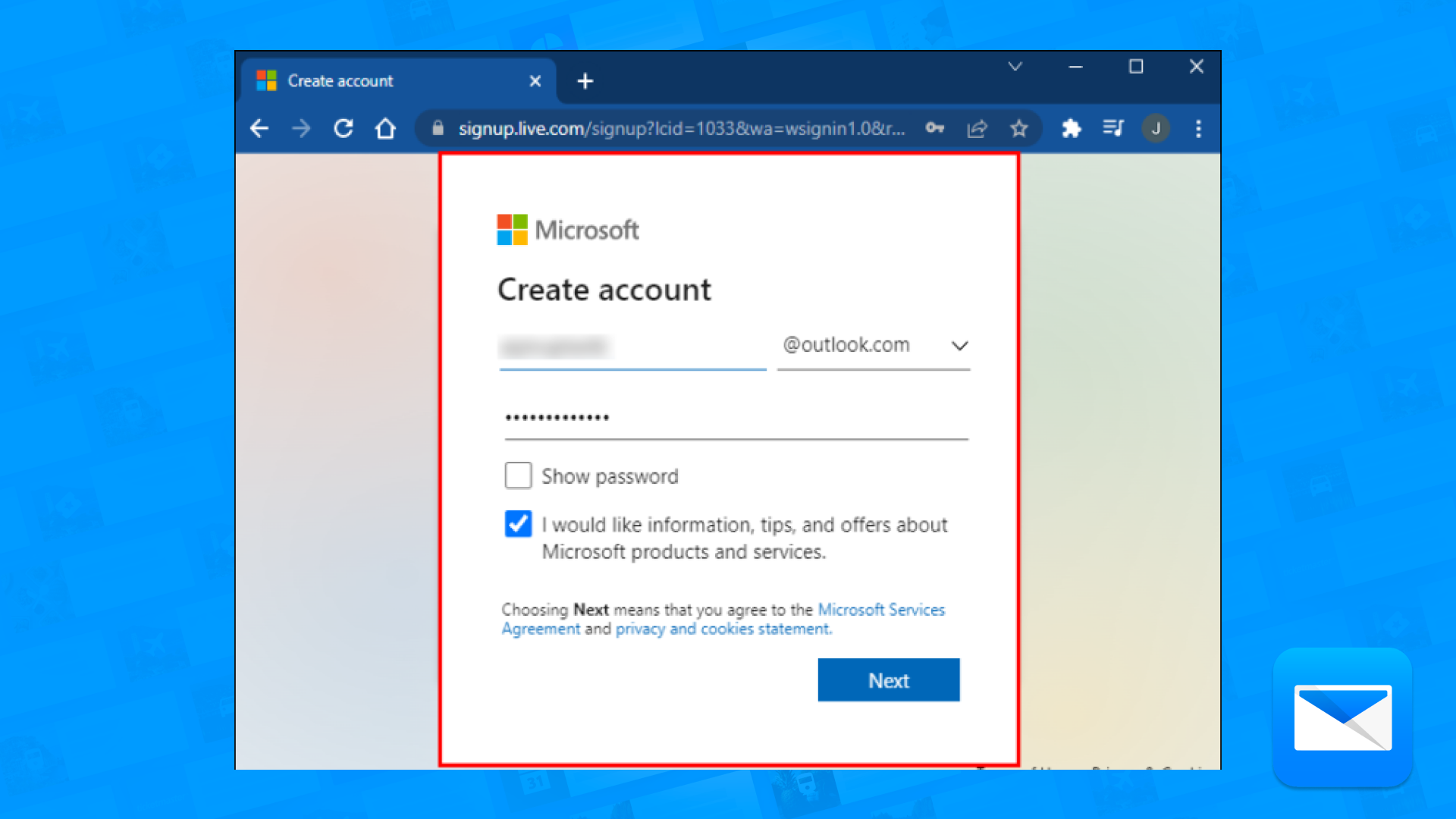The width and height of the screenshot is (1456, 819).
Task: Open the Microsoft Services Agreement link
Action: pos(880,610)
